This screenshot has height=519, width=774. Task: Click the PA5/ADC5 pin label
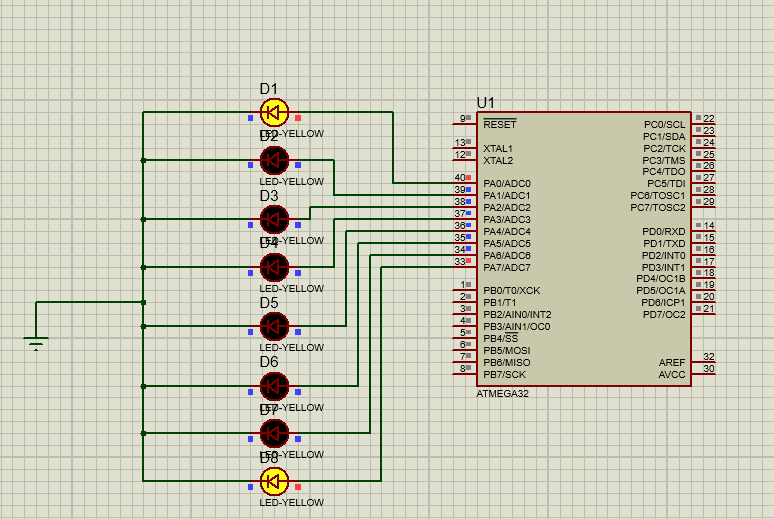pos(507,243)
